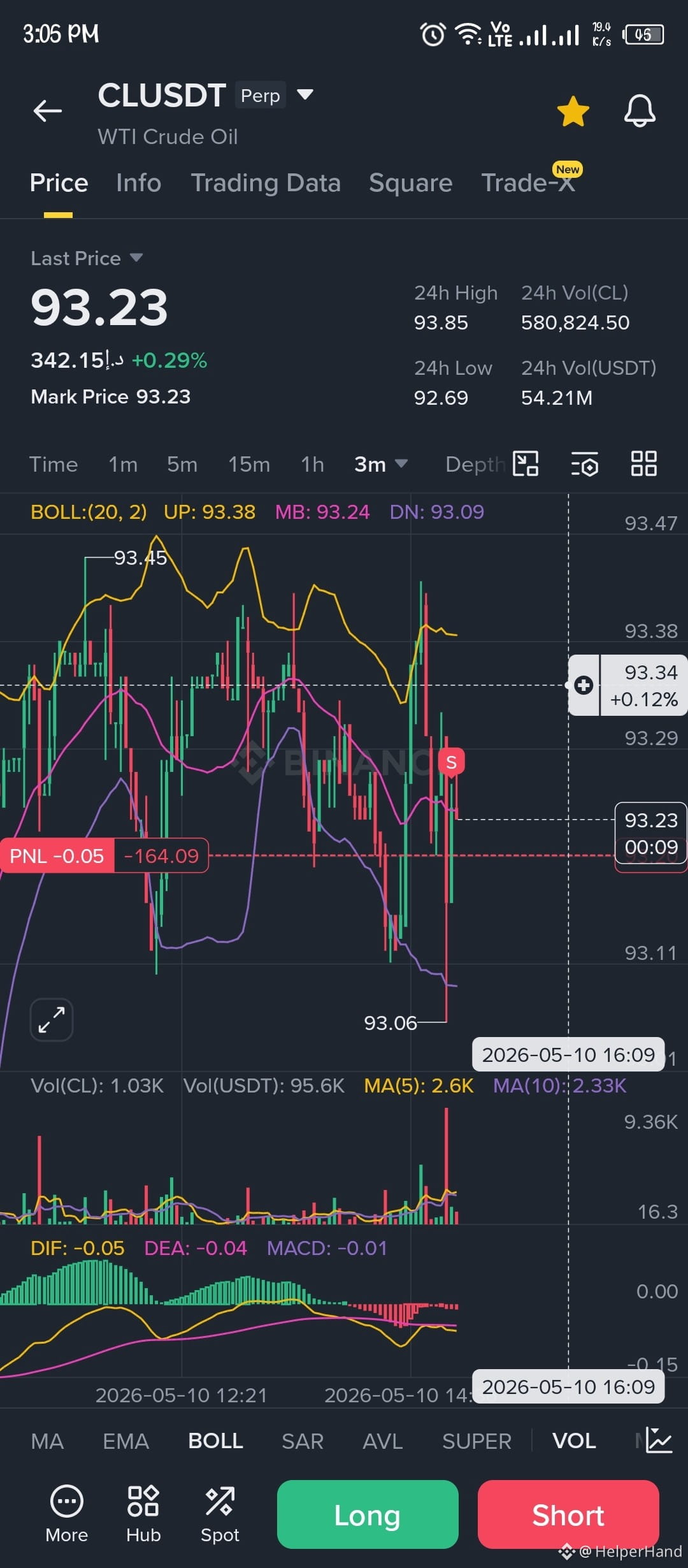This screenshot has width=688, height=1568.
Task: Open the More menu
Action: 67,1514
